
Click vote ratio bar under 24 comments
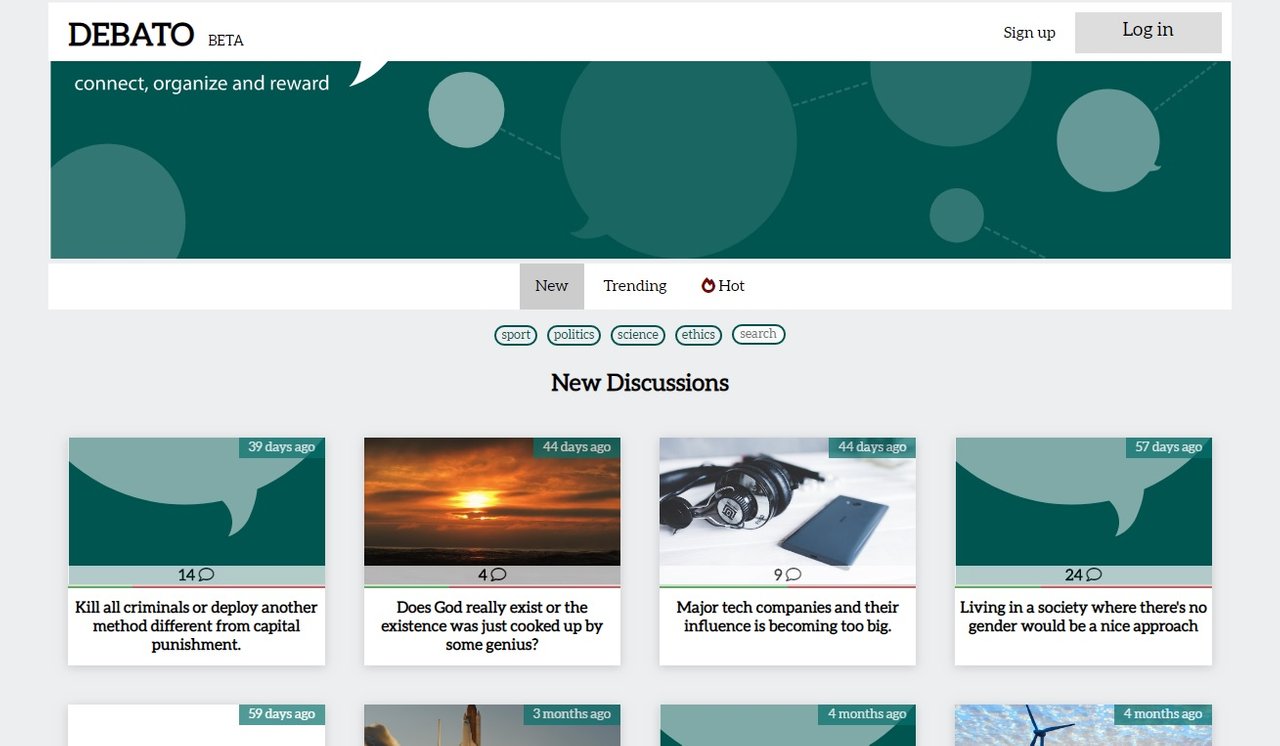coord(1084,587)
